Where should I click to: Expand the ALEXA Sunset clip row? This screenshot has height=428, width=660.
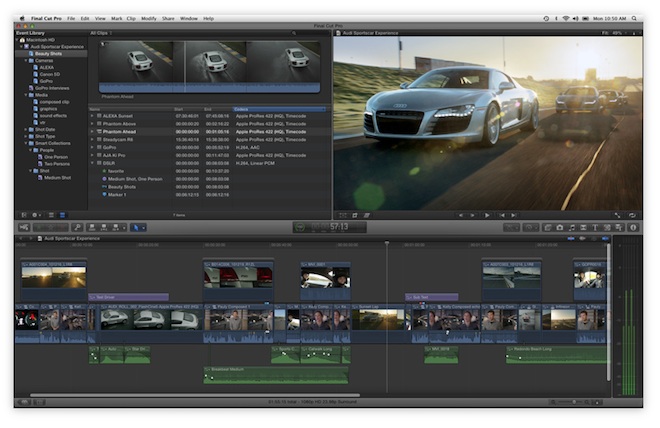[91, 116]
